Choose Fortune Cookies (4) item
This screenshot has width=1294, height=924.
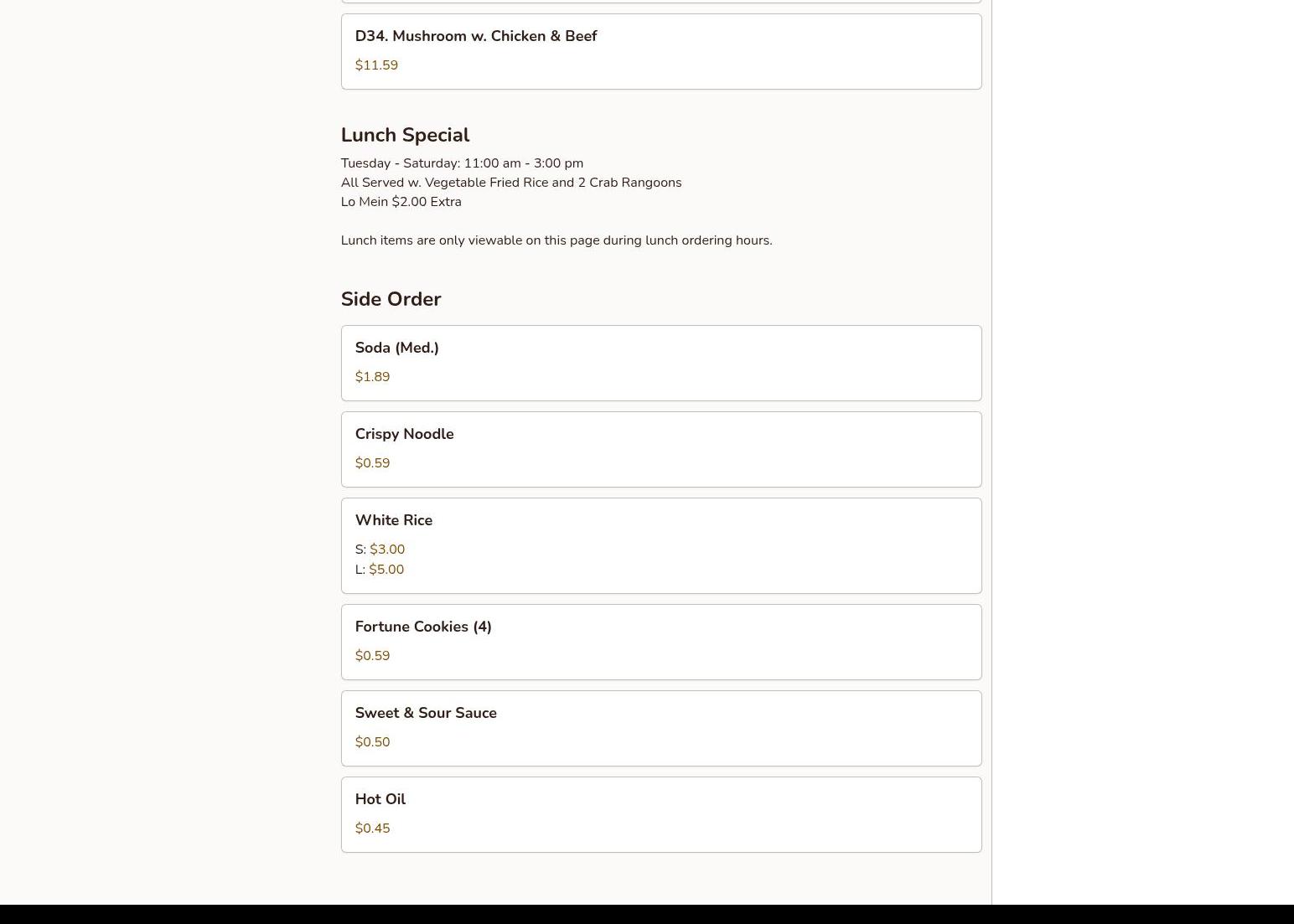coord(660,642)
